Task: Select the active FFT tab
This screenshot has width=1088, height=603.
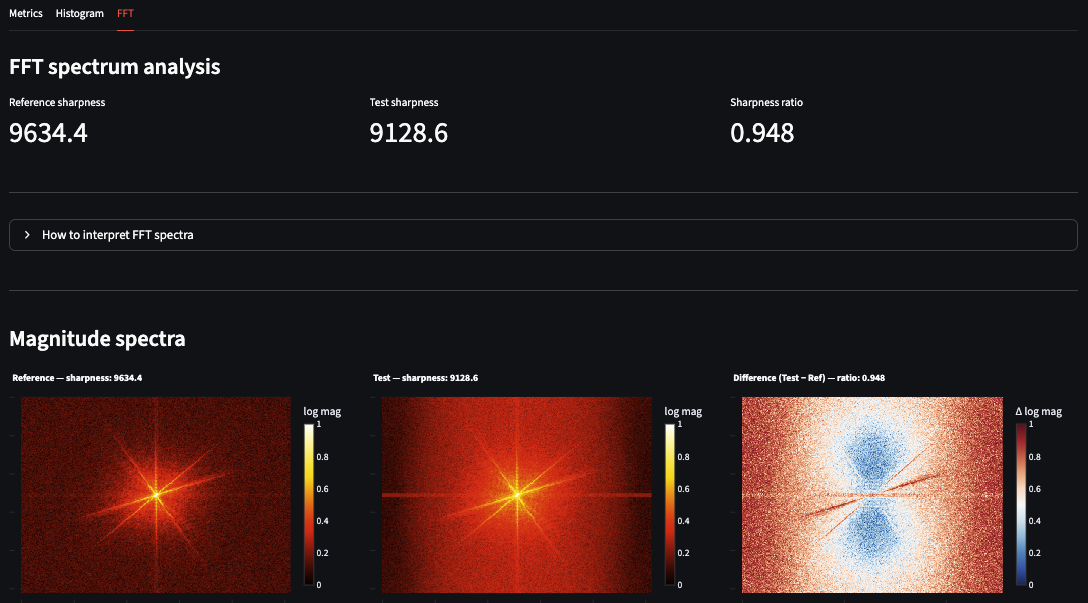Action: tap(125, 13)
